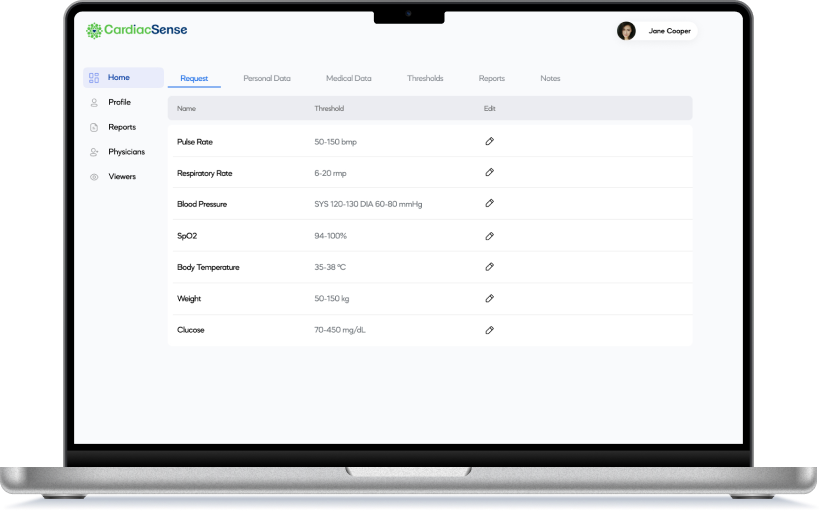Open Home in the sidebar
Image resolution: width=822 pixels, height=513 pixels.
pyautogui.click(x=118, y=78)
